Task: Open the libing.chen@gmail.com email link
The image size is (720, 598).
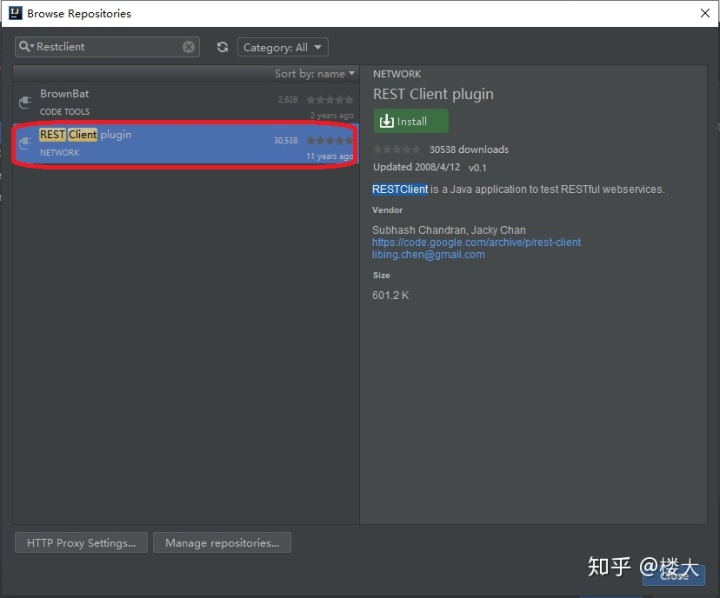Action: [428, 254]
